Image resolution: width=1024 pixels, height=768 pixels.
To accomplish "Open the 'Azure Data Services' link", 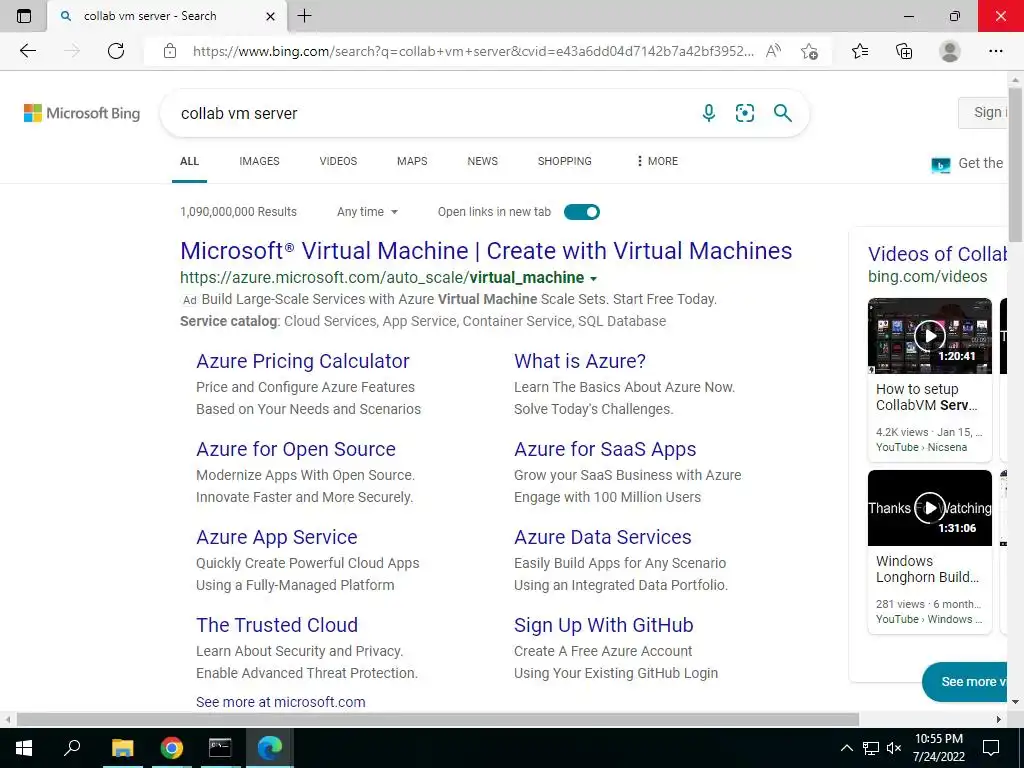I will (x=603, y=537).
